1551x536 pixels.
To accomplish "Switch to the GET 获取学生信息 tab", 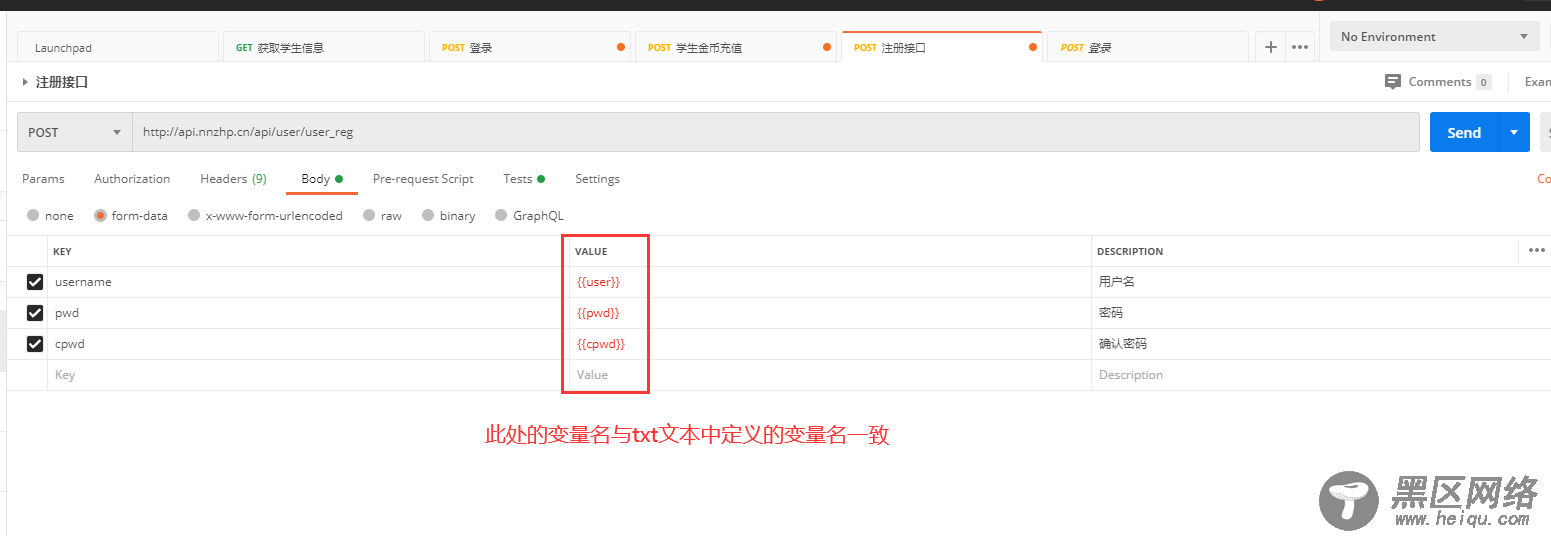I will click(x=323, y=47).
